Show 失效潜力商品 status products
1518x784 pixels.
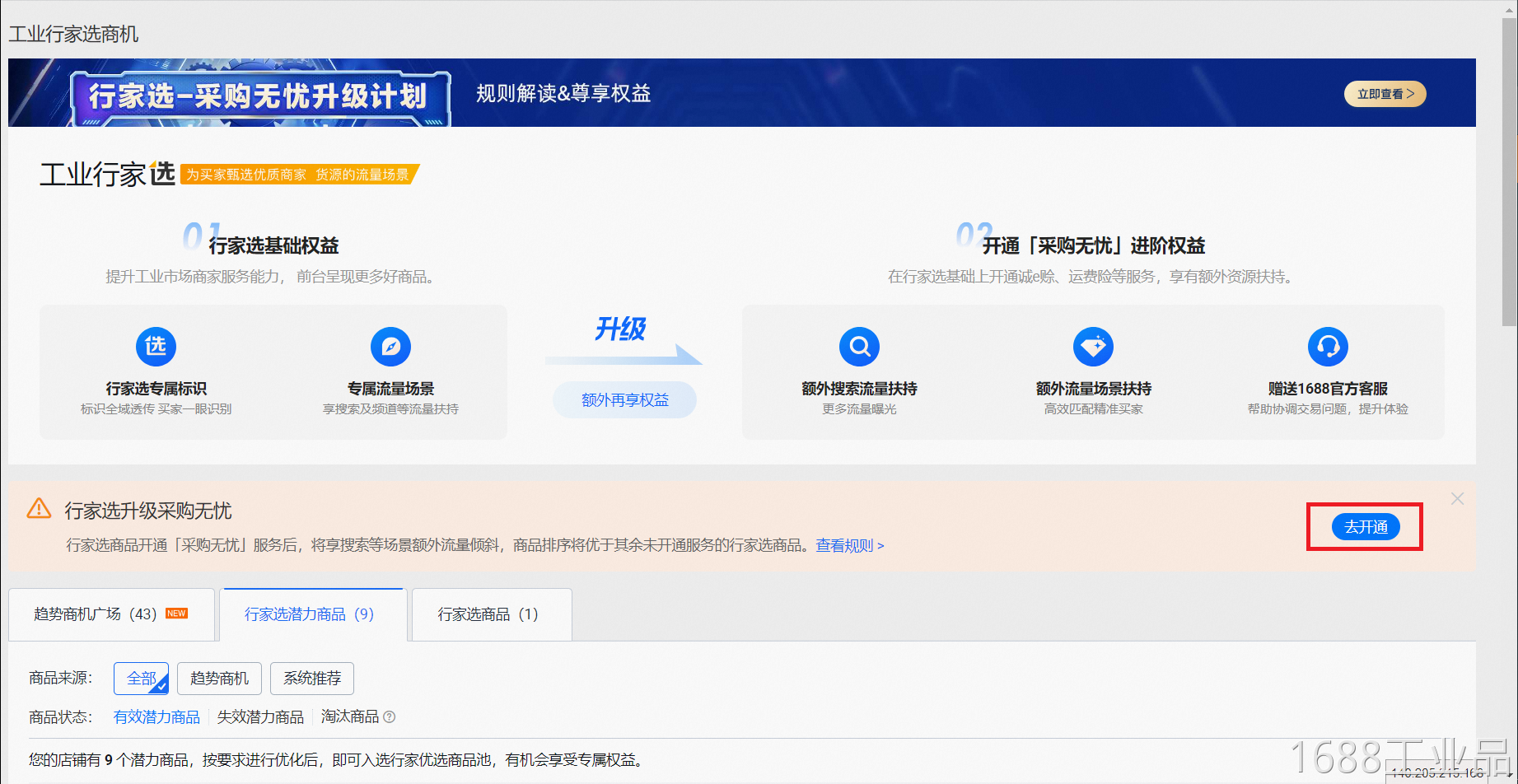[260, 717]
